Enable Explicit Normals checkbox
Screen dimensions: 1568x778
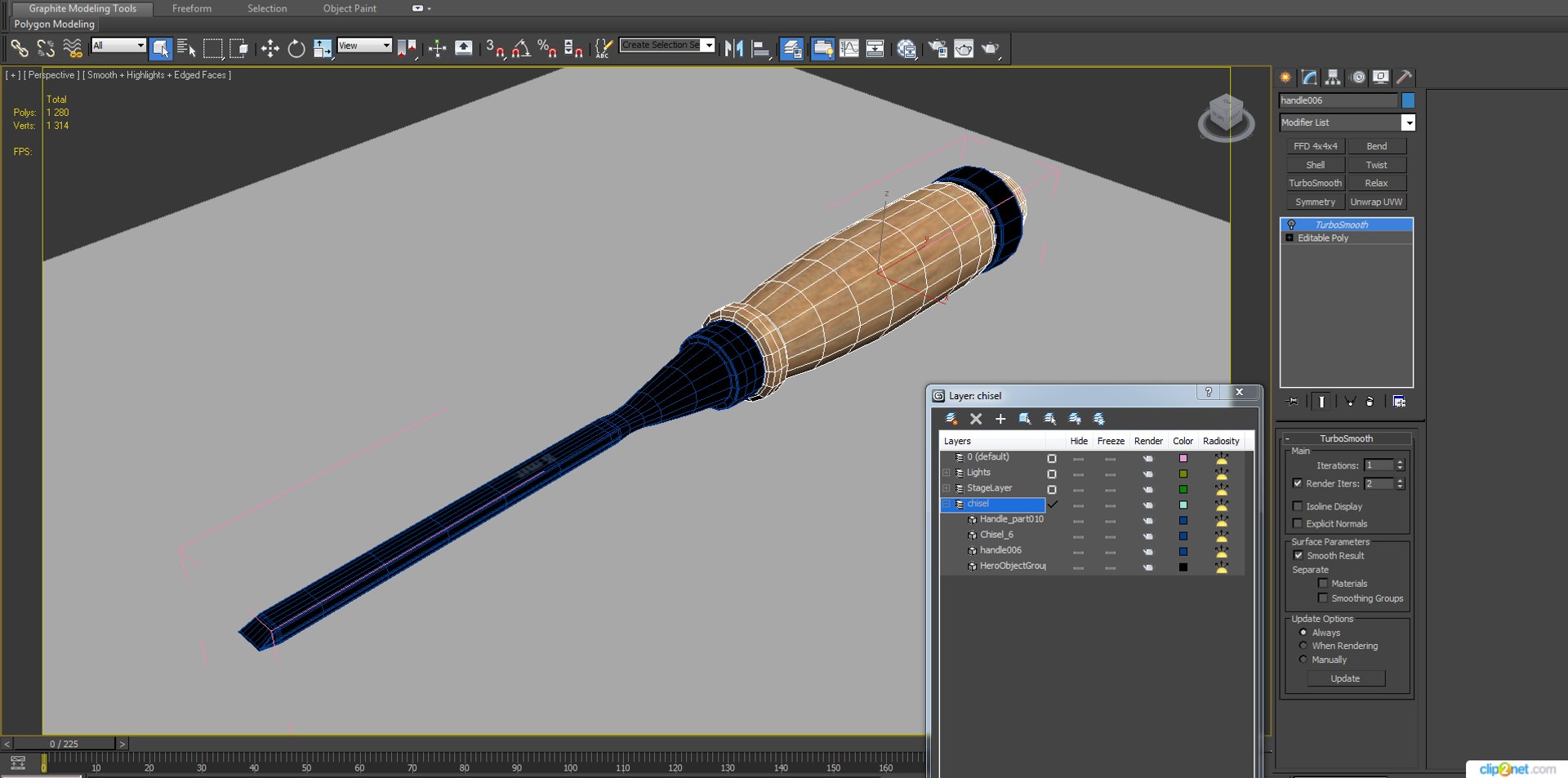click(1297, 523)
